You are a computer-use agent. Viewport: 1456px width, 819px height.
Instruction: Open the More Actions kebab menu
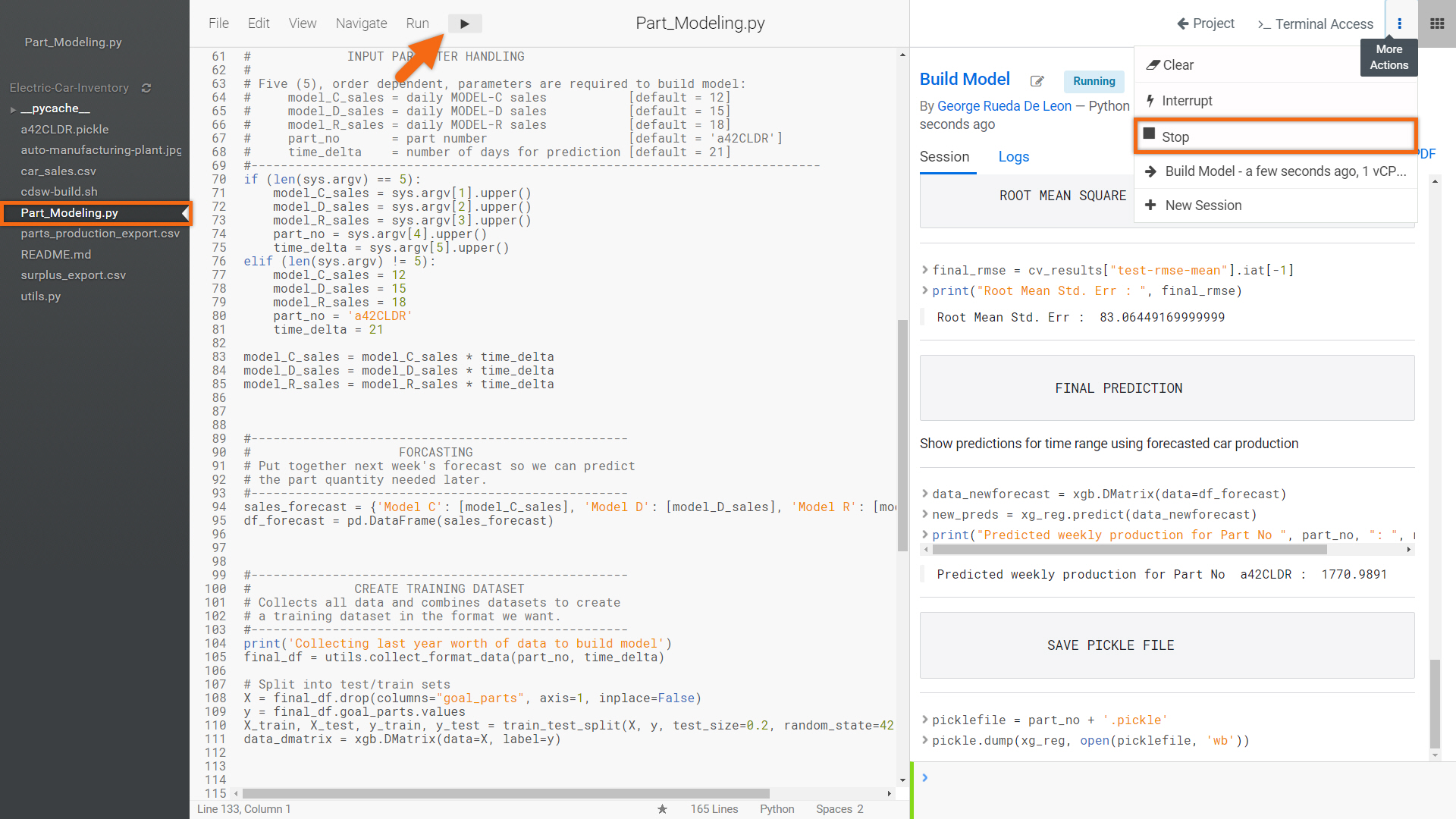point(1399,24)
